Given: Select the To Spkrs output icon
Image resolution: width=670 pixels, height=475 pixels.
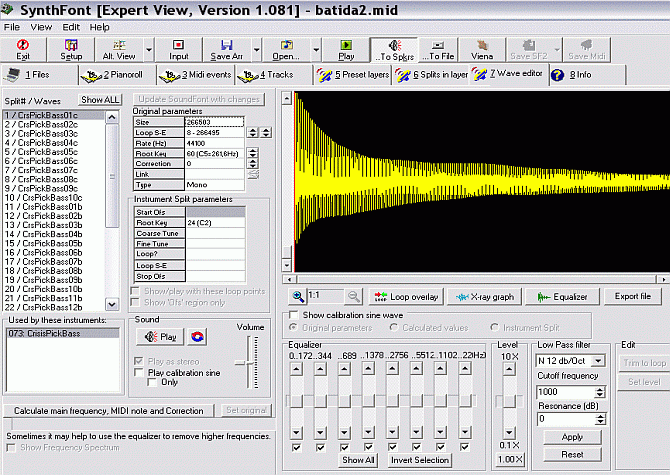Looking at the screenshot, I should (394, 50).
